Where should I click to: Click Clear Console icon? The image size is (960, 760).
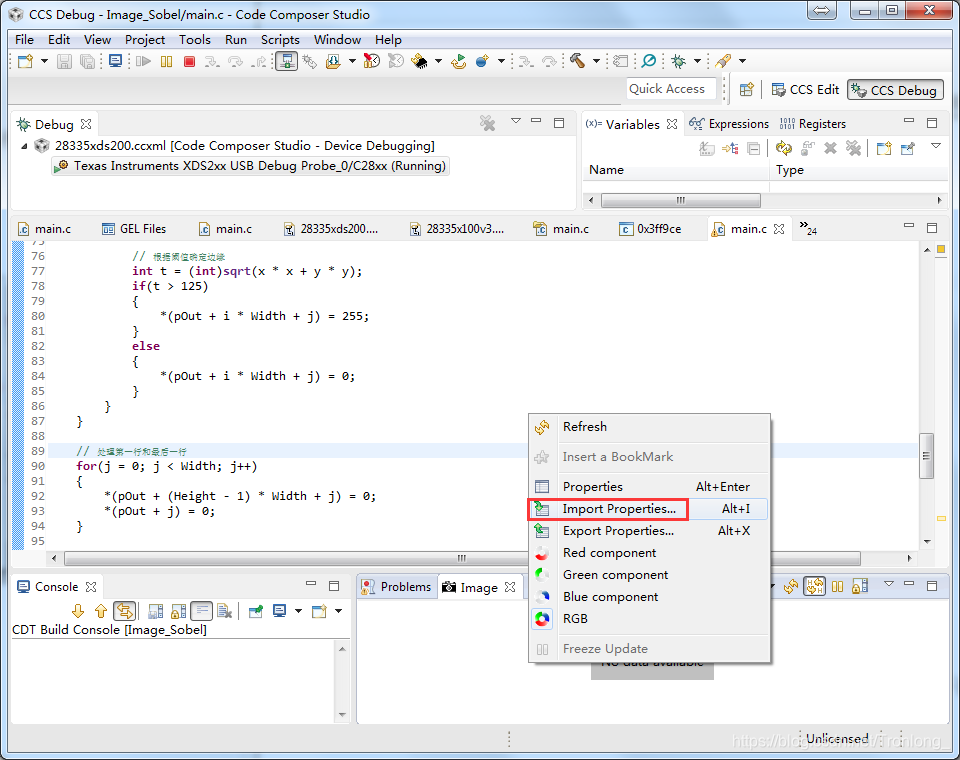click(225, 611)
